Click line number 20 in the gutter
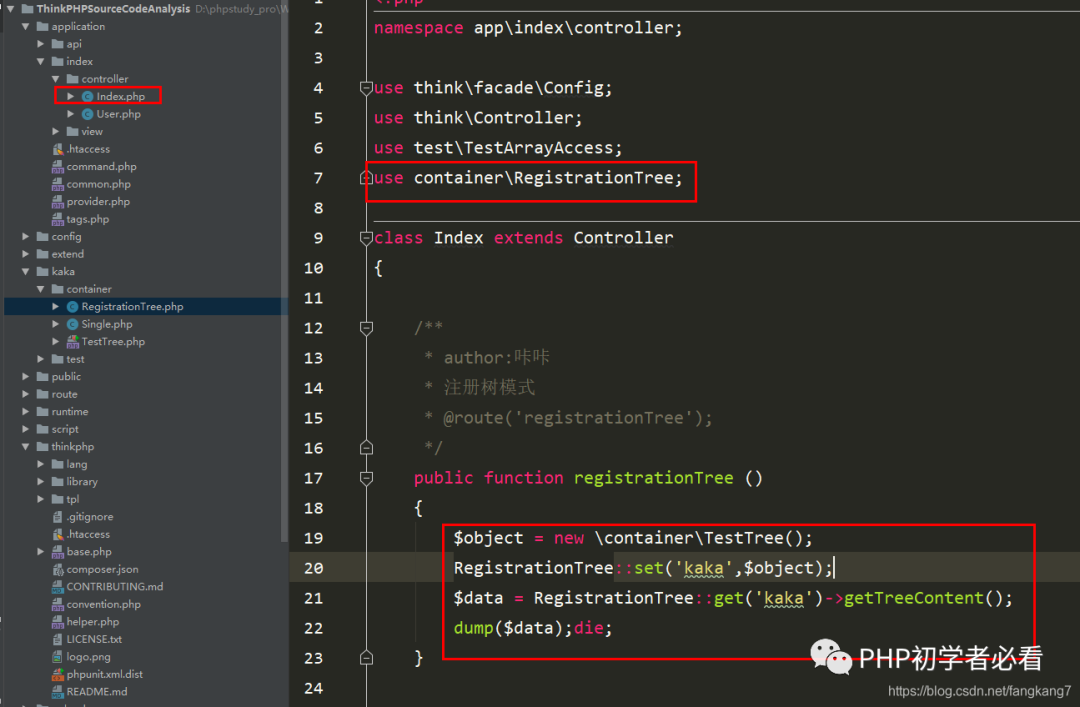1080x707 pixels. coord(313,568)
